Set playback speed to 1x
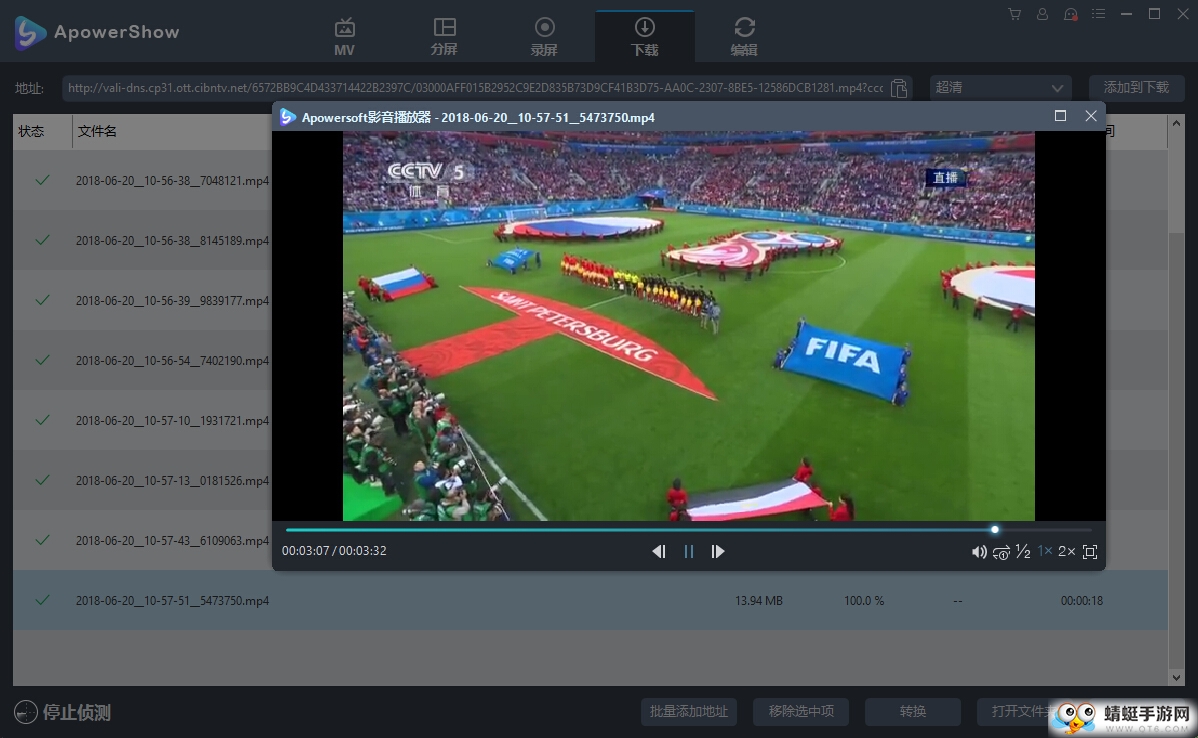 (x=1044, y=551)
